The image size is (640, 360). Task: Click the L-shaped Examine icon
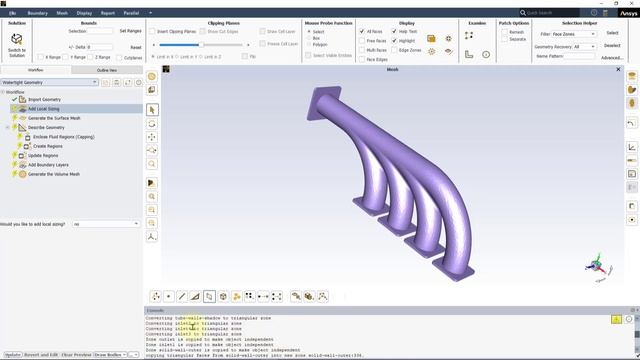[469, 54]
